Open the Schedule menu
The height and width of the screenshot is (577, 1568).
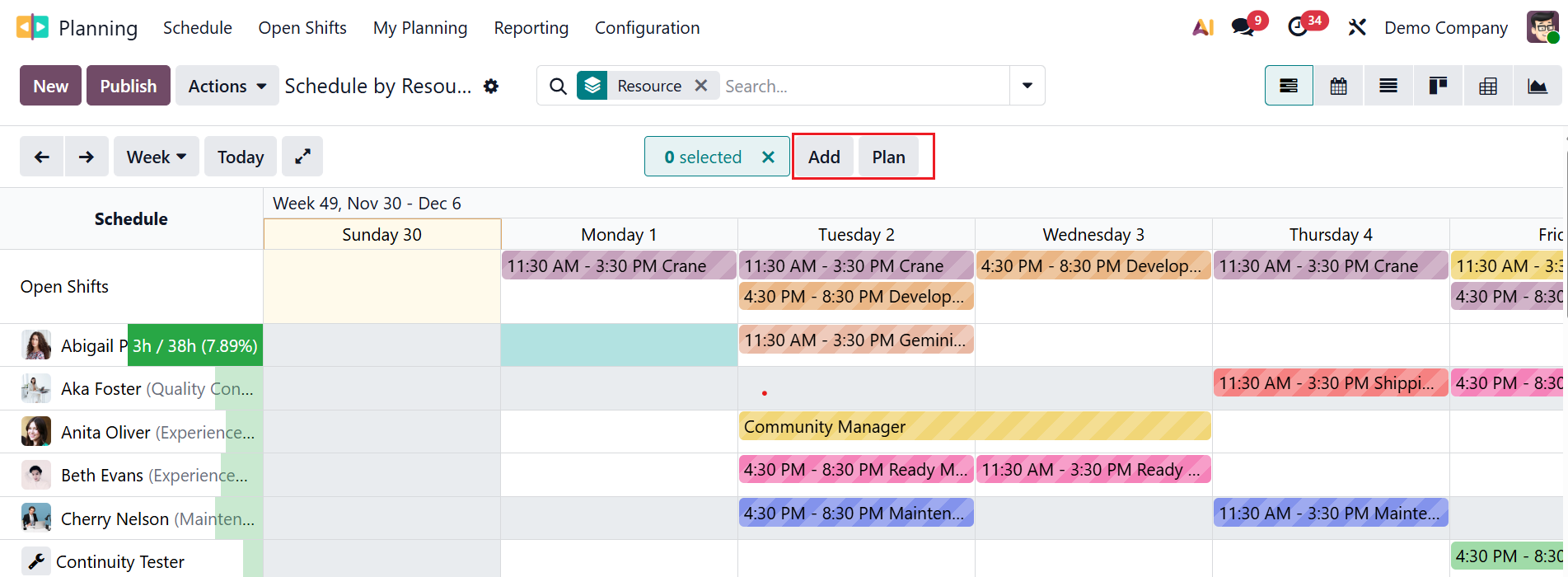click(x=198, y=27)
